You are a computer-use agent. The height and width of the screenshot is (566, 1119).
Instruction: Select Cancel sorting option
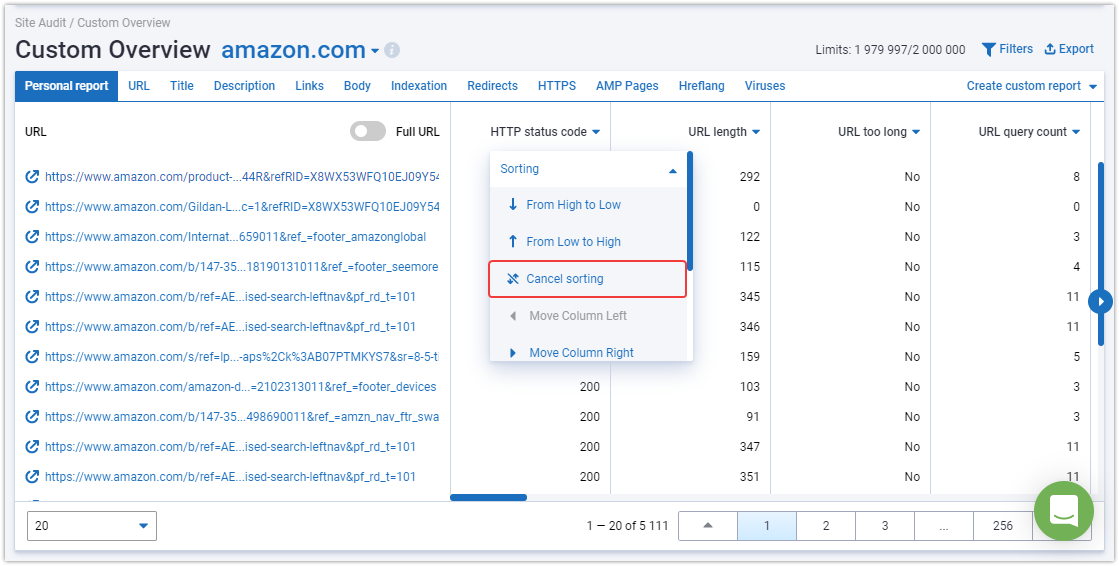pyautogui.click(x=587, y=279)
